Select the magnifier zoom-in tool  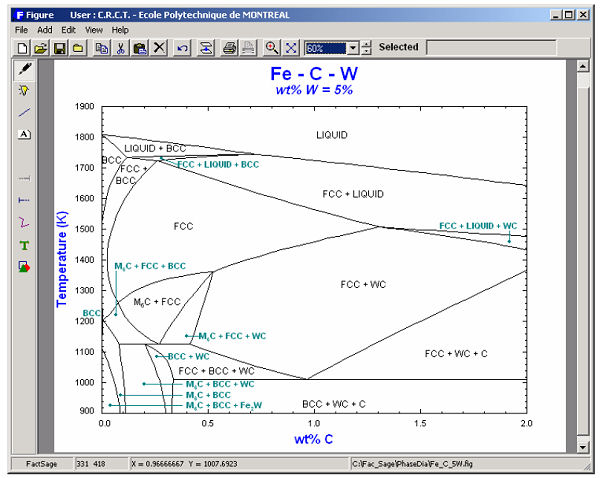point(271,48)
